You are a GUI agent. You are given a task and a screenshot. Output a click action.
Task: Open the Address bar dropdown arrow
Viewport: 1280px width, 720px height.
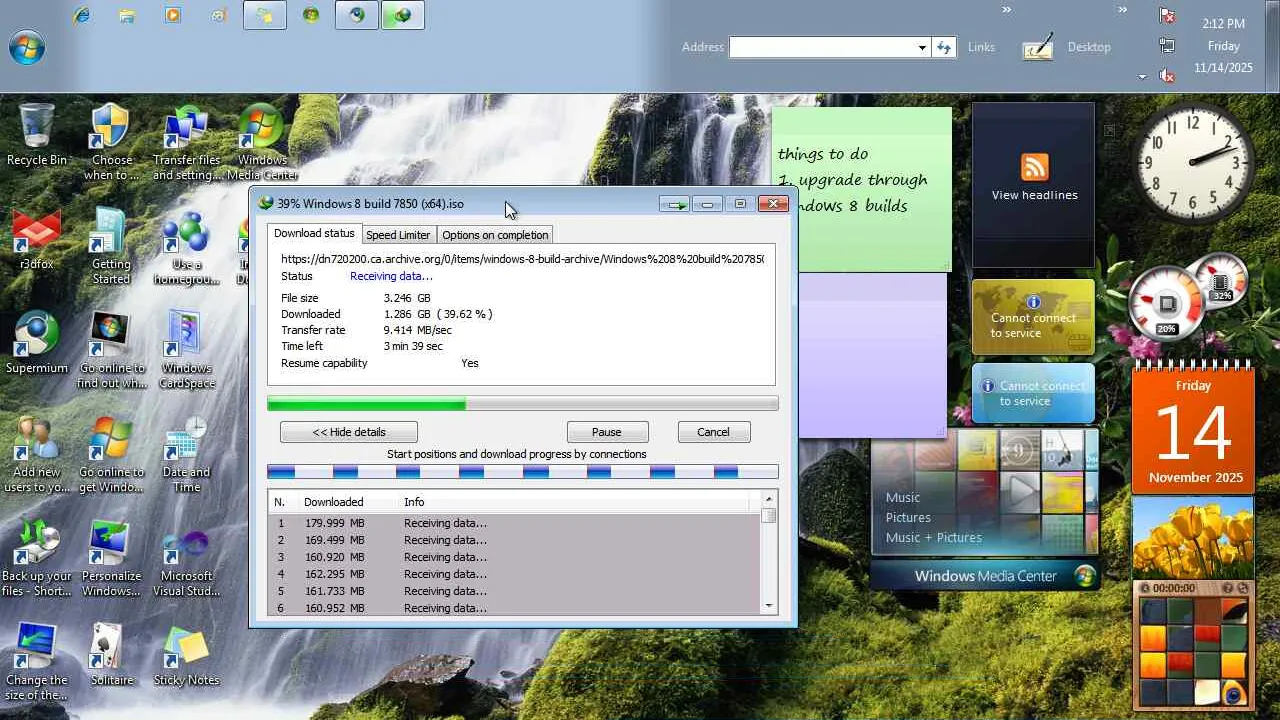(x=922, y=47)
